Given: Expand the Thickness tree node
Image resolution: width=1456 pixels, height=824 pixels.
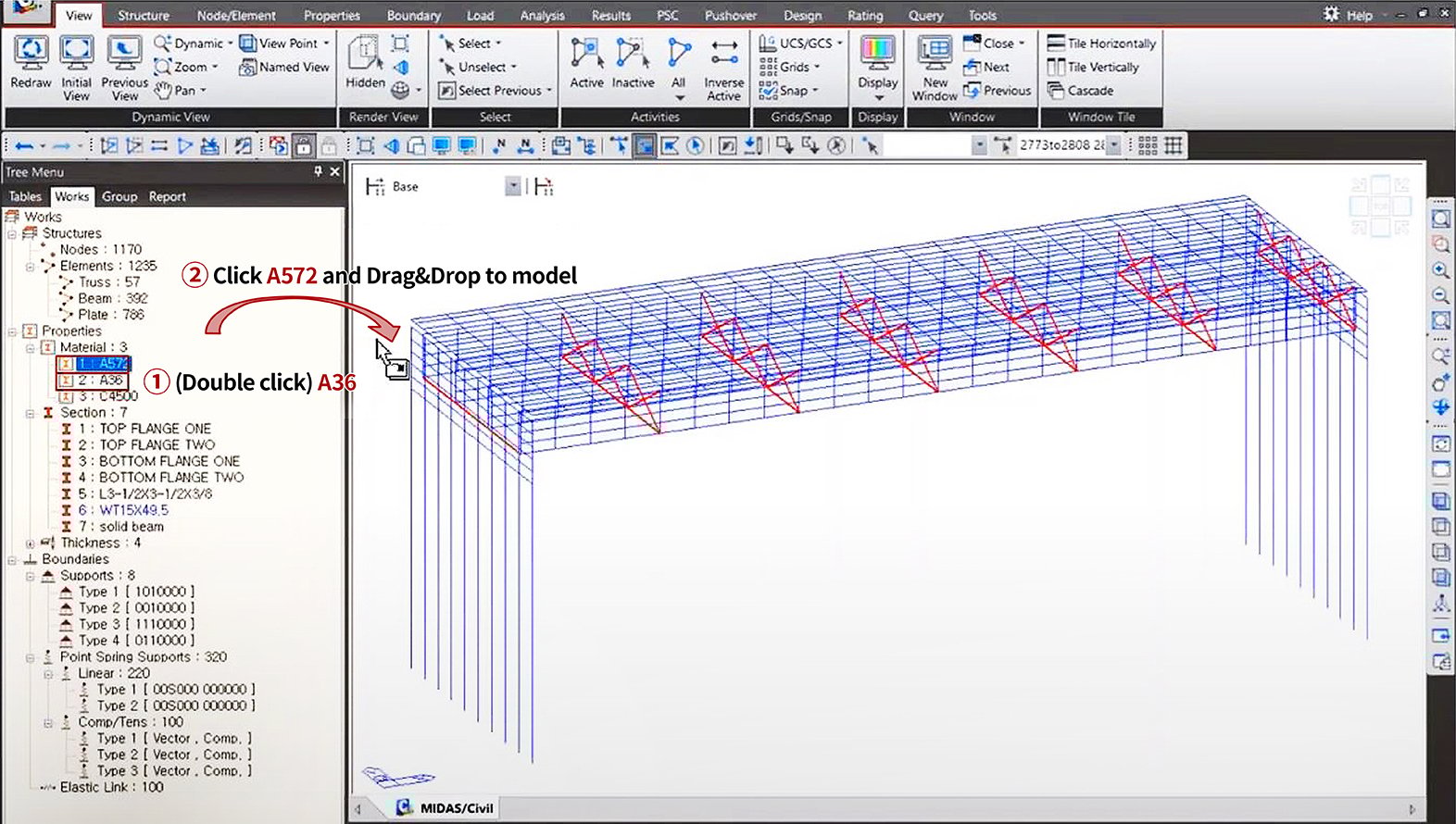Looking at the screenshot, I should coord(31,543).
